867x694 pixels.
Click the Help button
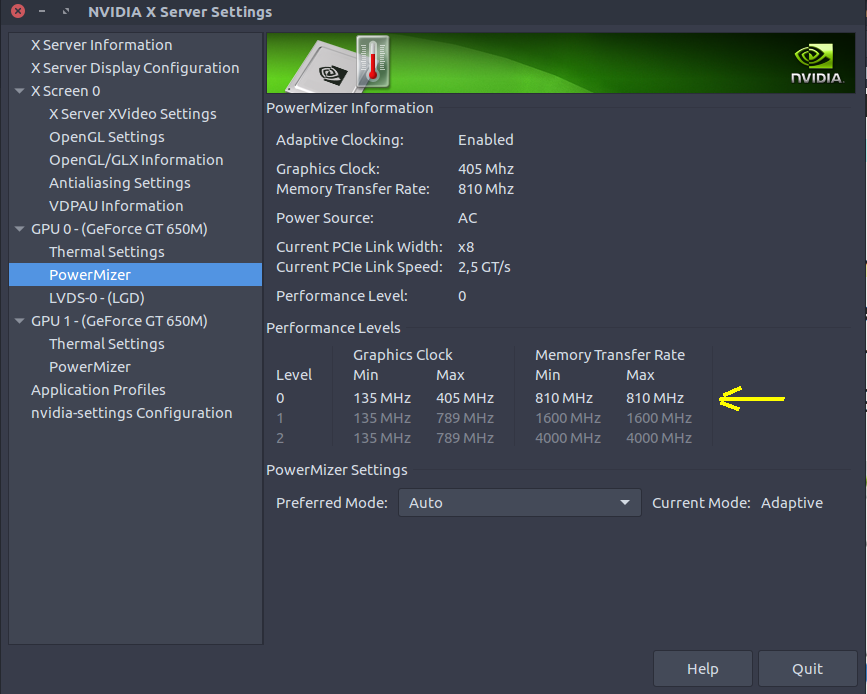click(x=703, y=669)
